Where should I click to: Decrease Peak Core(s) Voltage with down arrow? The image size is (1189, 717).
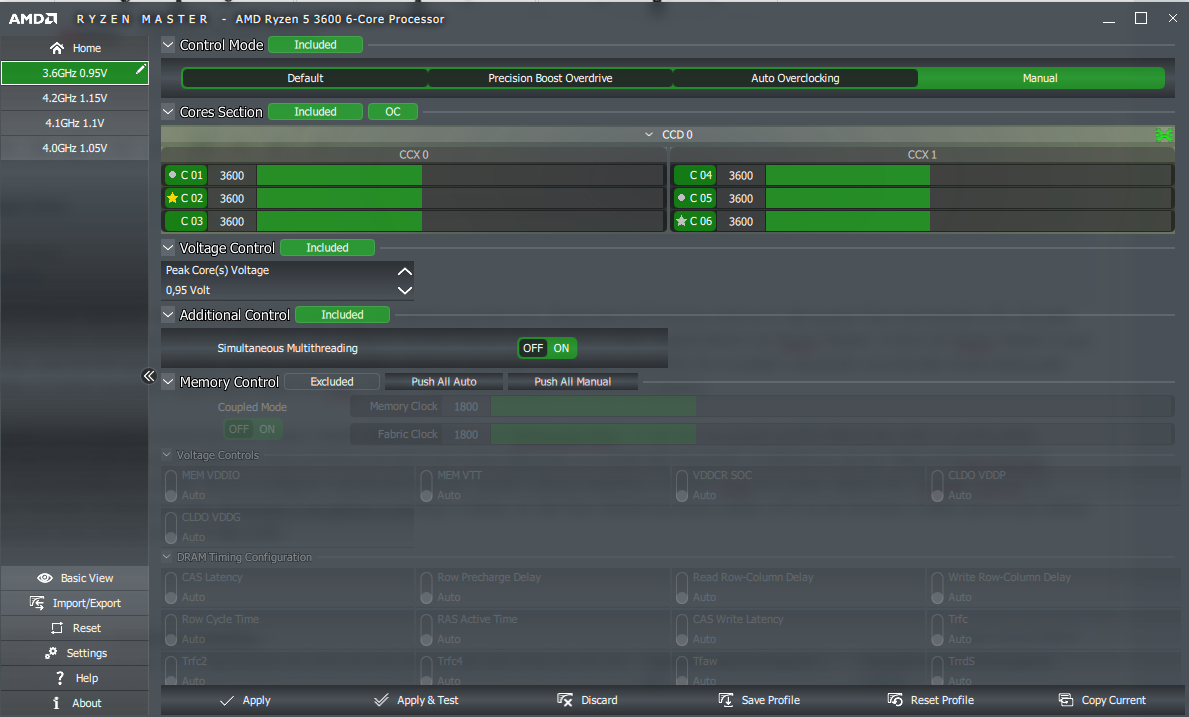[x=405, y=290]
